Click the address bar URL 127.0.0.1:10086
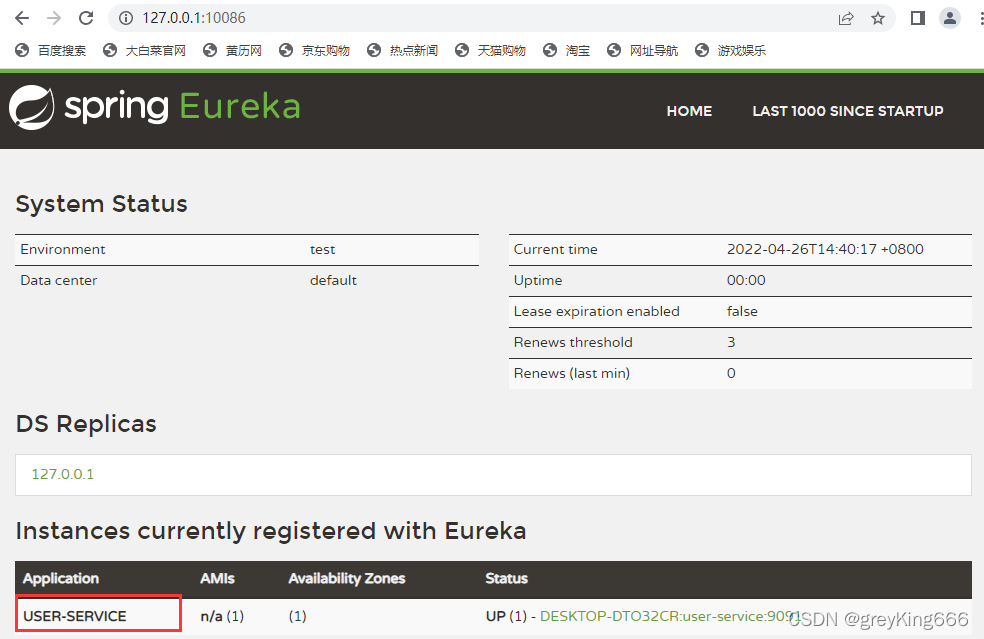Image resolution: width=984 pixels, height=639 pixels. 194,18
